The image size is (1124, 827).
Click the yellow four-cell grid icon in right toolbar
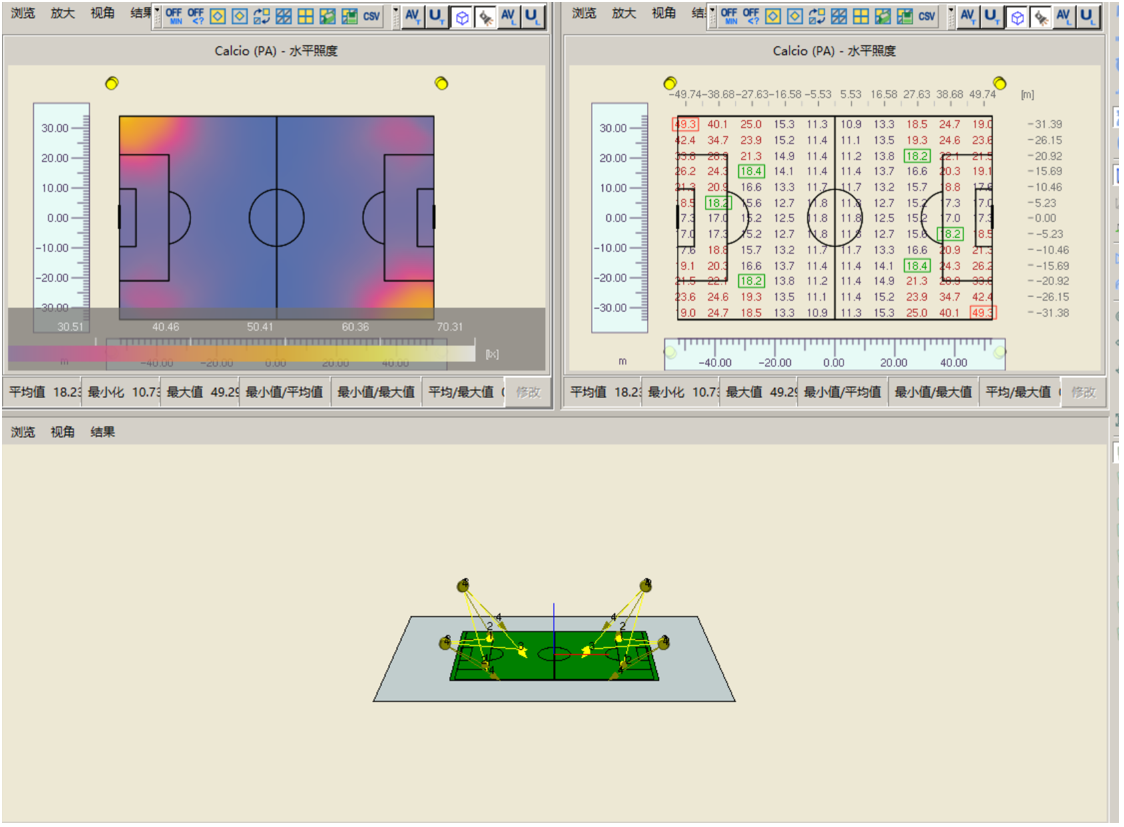tap(861, 16)
